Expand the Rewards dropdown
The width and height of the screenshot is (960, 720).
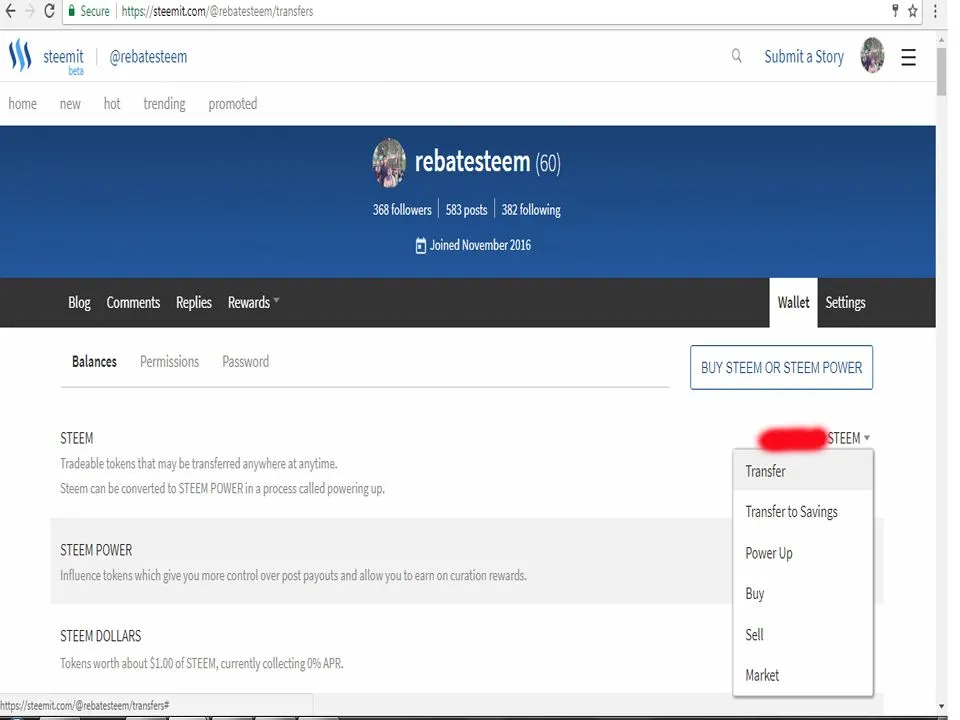coord(253,302)
